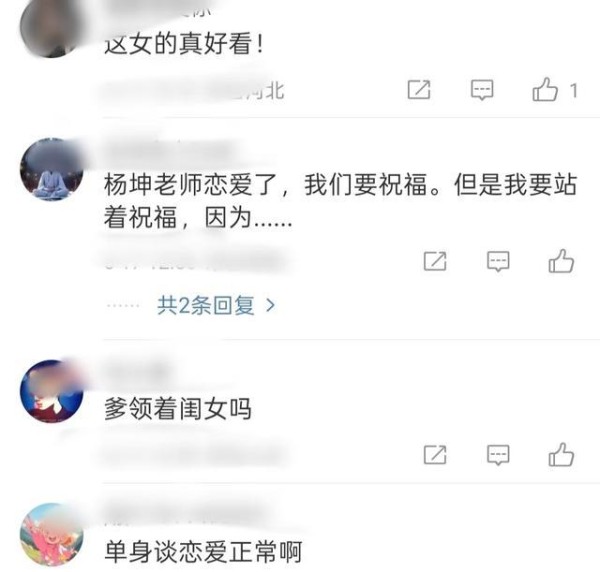Like the '爹领着闺女吗' comment
This screenshot has height=572, width=600.
point(561,455)
